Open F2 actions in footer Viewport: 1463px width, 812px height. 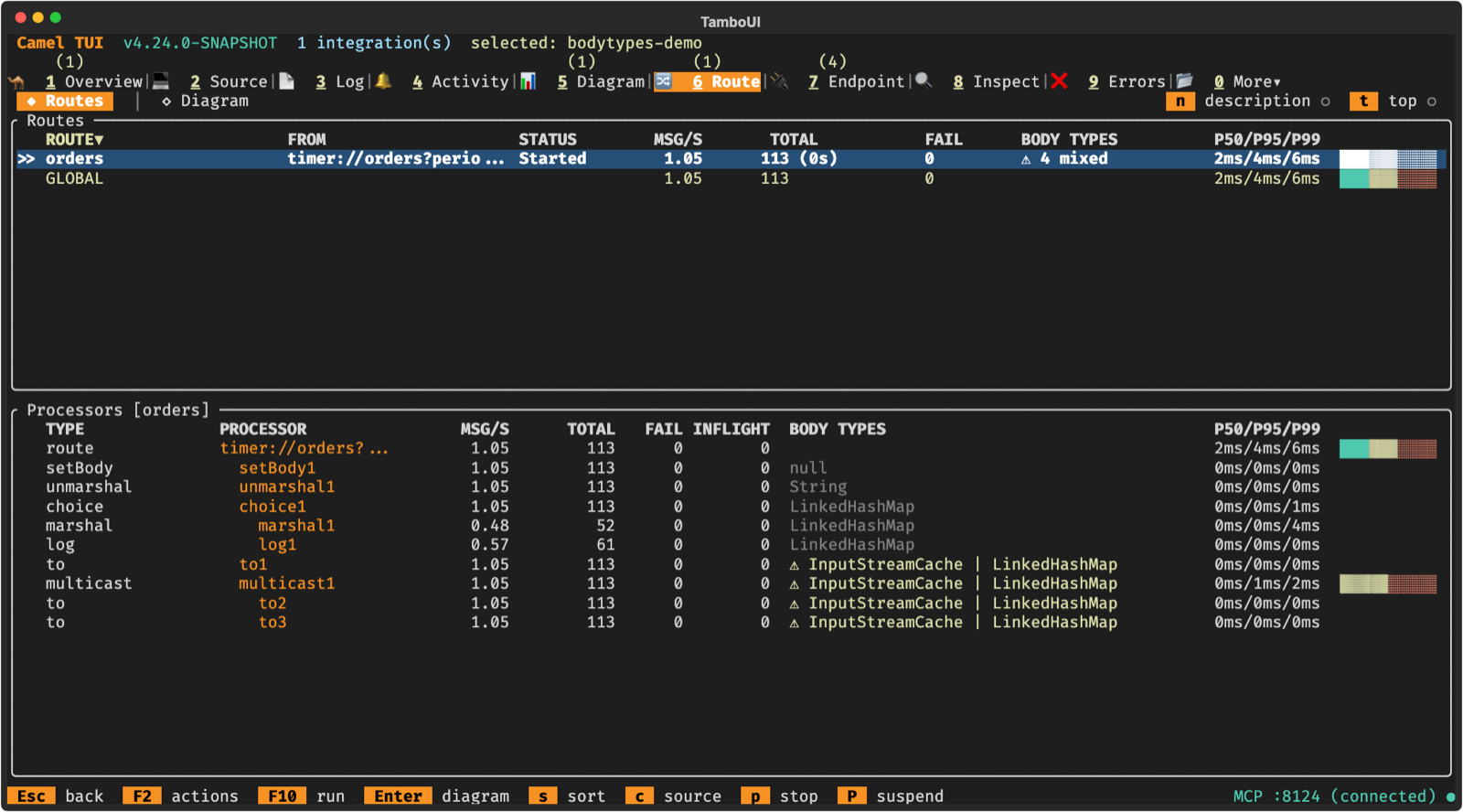[180, 796]
